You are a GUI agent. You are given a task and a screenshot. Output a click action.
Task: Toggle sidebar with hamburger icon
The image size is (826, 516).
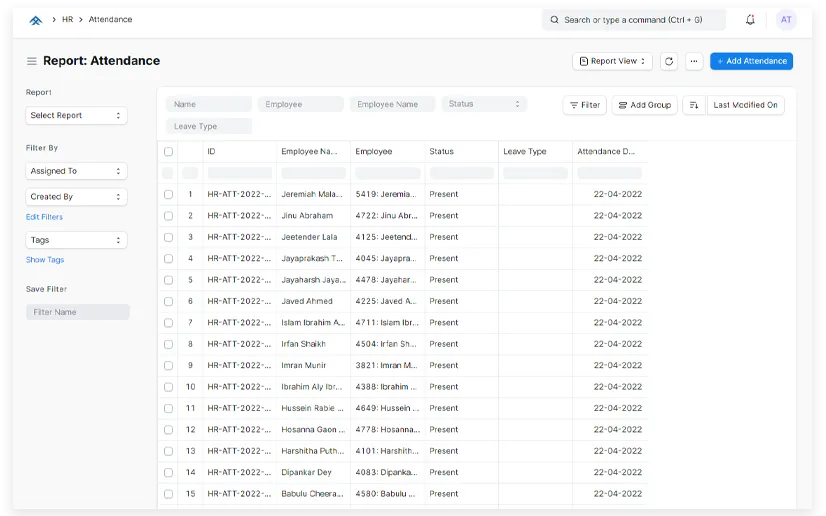pyautogui.click(x=32, y=61)
